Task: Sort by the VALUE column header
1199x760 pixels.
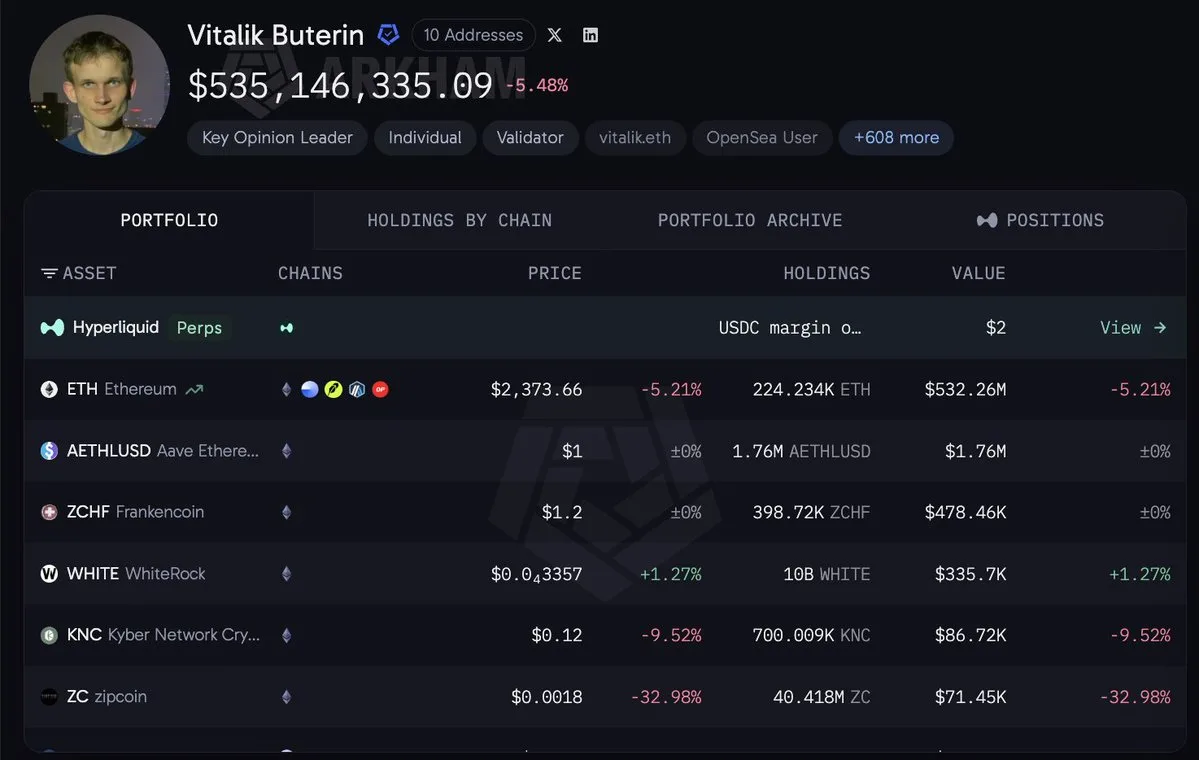Action: pos(978,273)
